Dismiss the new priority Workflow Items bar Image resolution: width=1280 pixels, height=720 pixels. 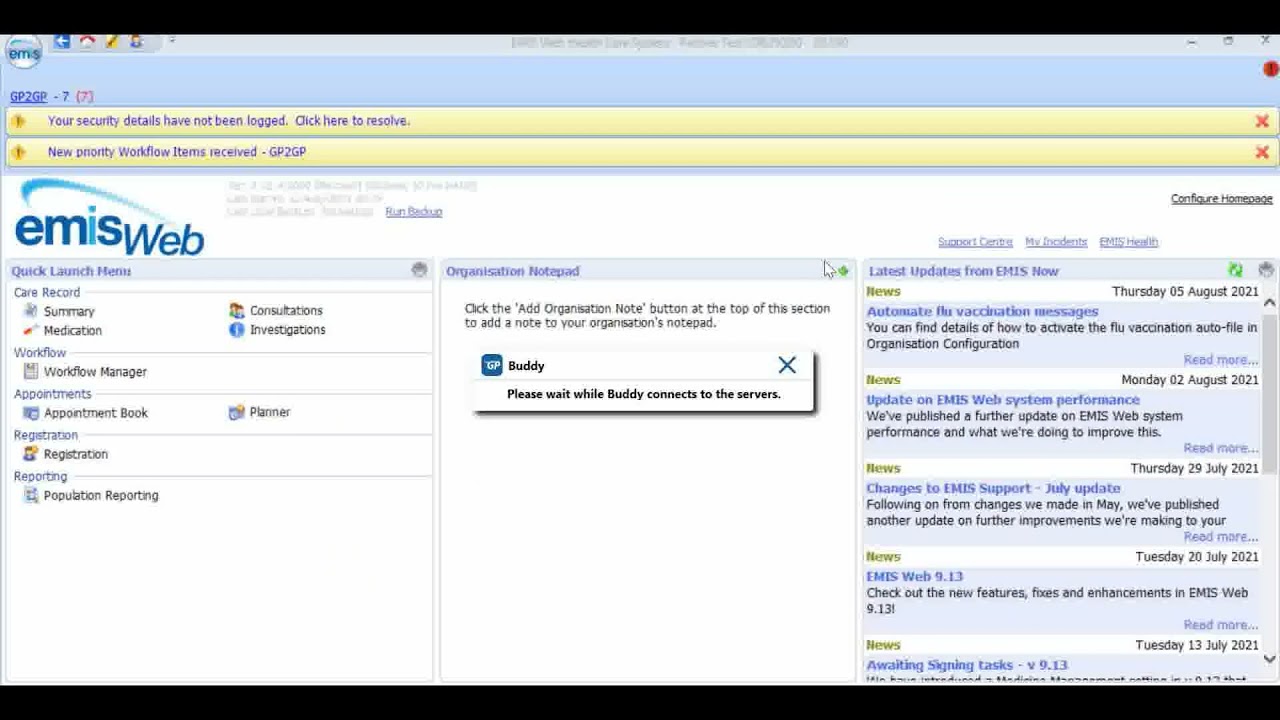(x=1262, y=152)
